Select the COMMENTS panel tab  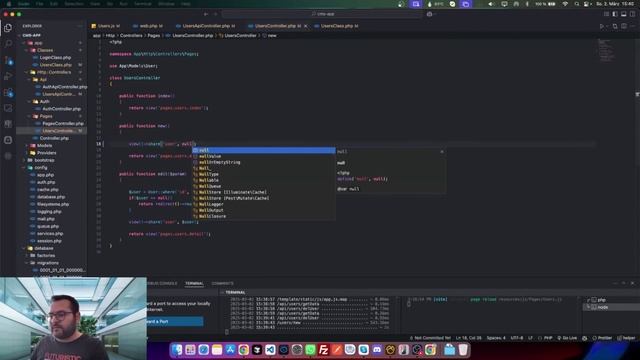pyautogui.click(x=222, y=283)
